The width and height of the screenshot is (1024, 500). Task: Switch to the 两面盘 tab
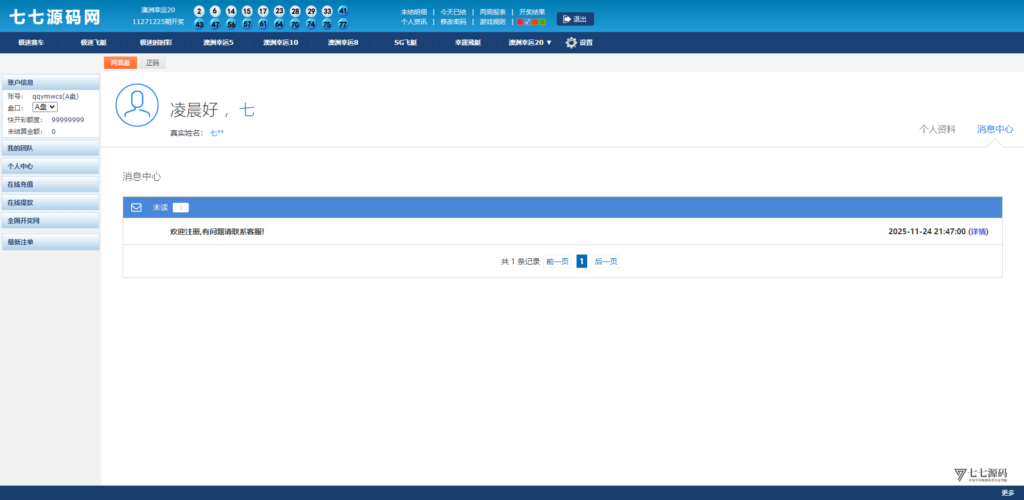(x=120, y=63)
